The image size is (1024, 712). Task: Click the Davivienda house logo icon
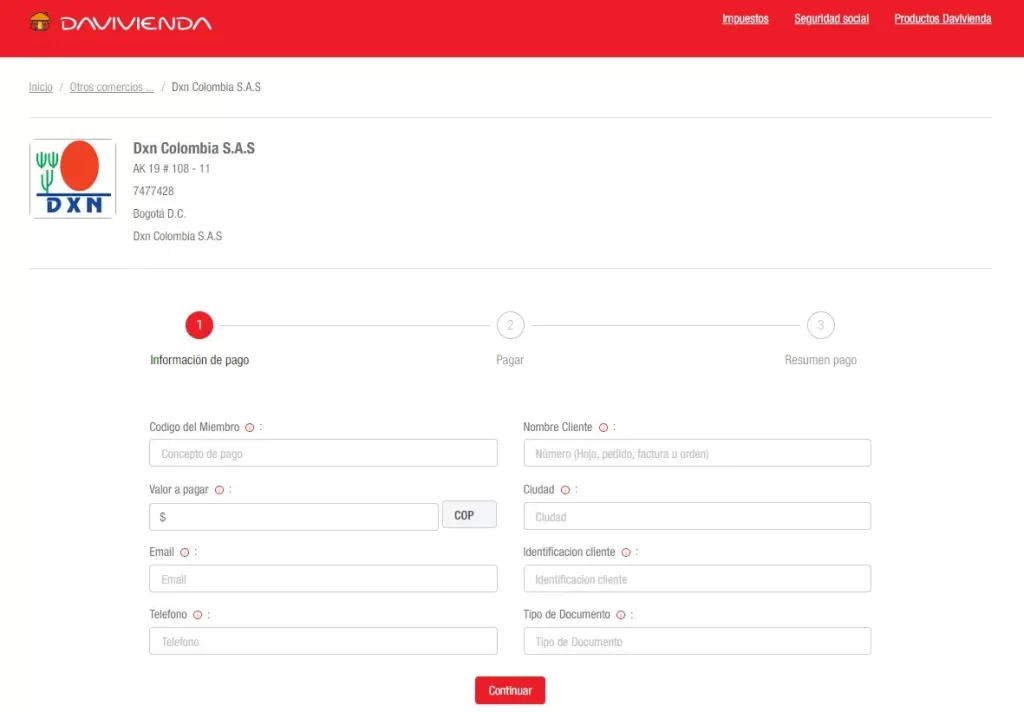40,22
